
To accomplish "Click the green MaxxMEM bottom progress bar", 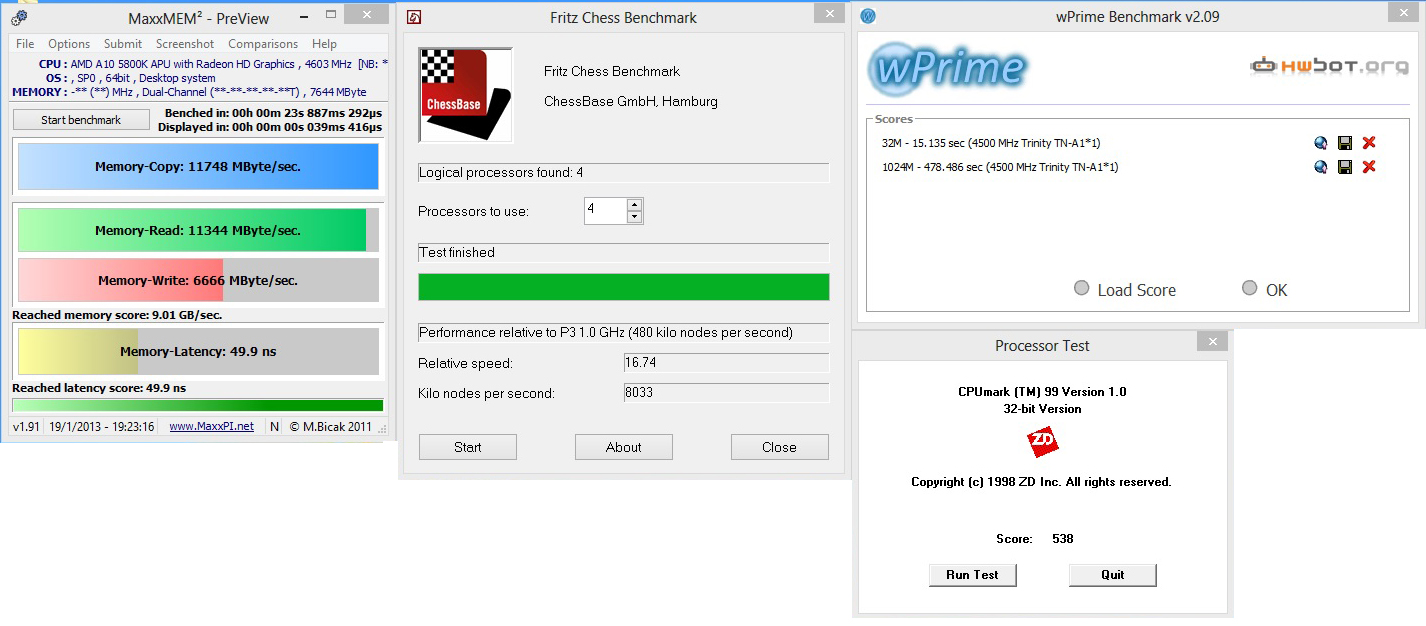I will pos(197,405).
